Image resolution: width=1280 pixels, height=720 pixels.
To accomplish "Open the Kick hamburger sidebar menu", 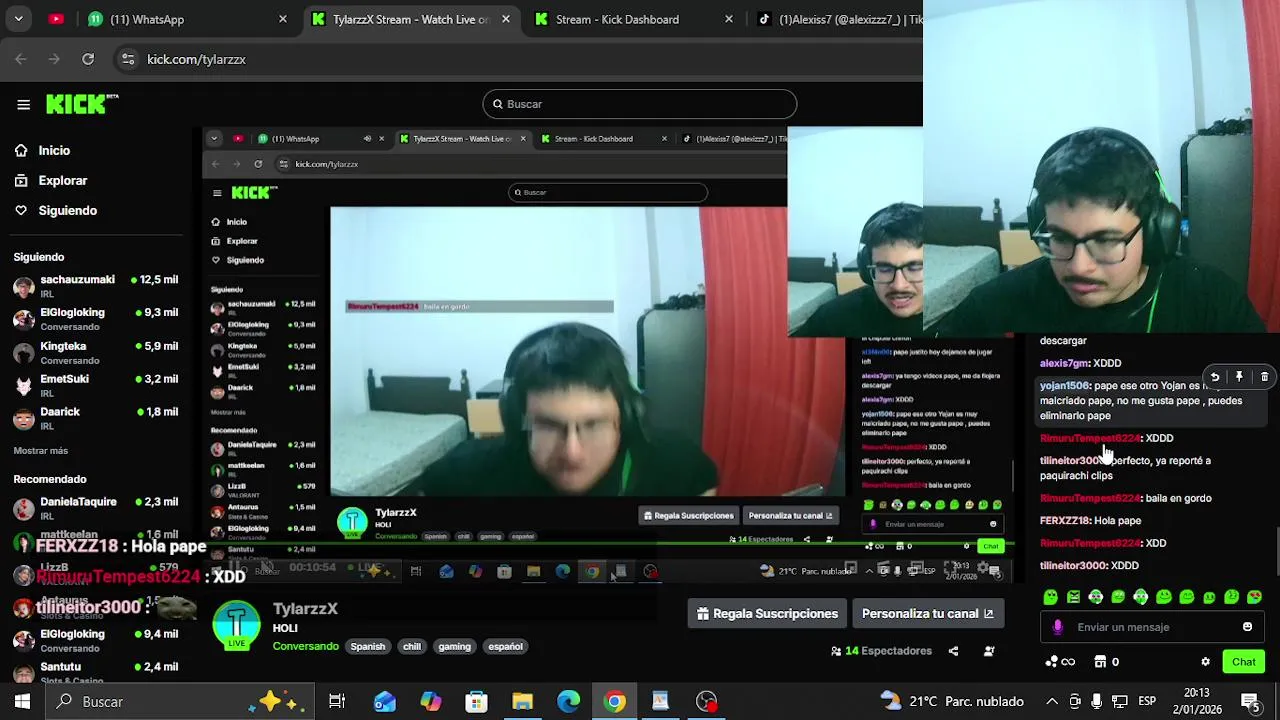I will pyautogui.click(x=23, y=104).
